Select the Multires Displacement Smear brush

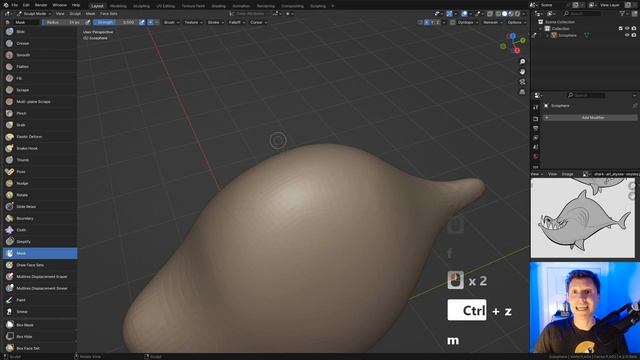tap(40, 288)
